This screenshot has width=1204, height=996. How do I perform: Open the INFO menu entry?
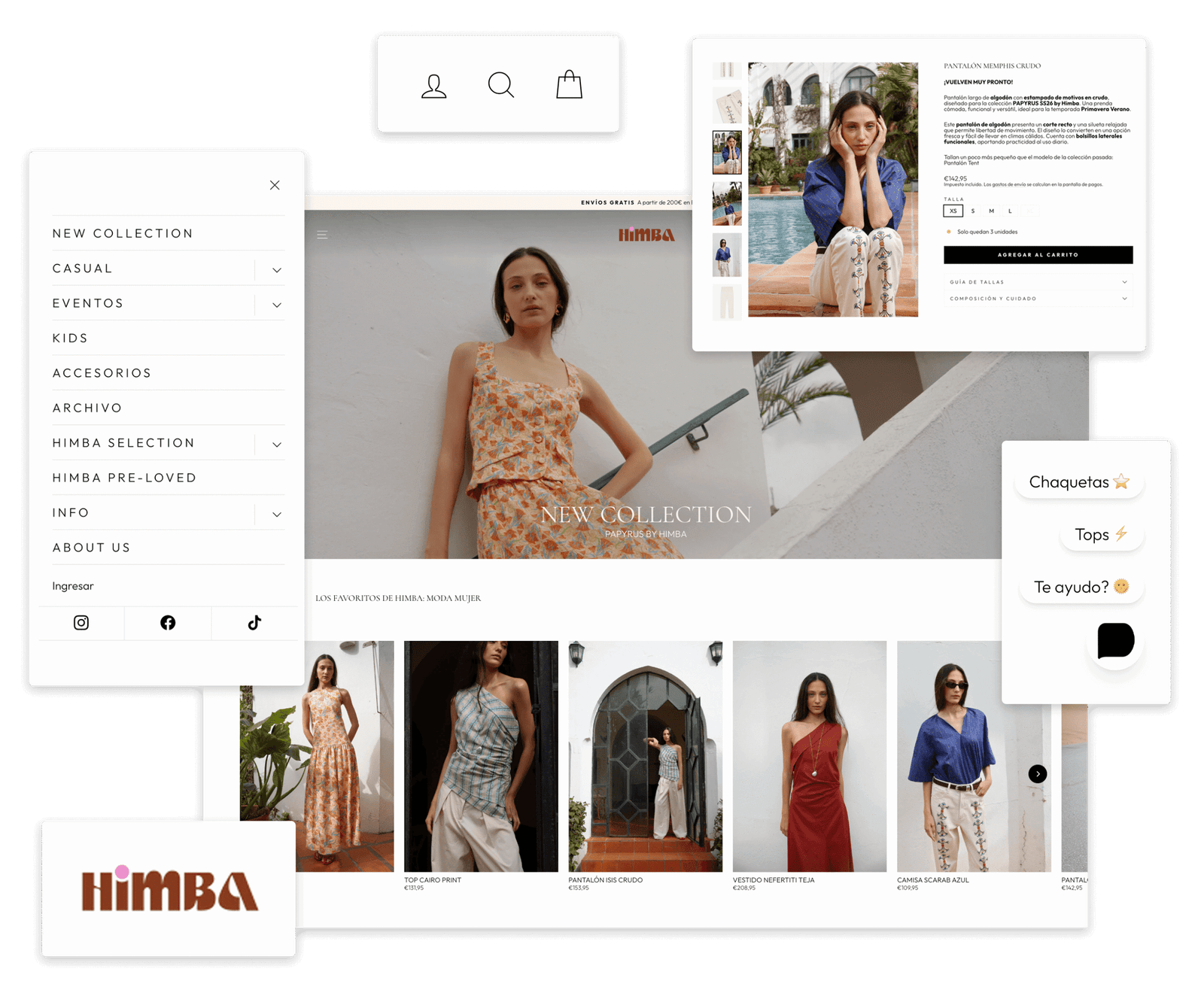[71, 512]
